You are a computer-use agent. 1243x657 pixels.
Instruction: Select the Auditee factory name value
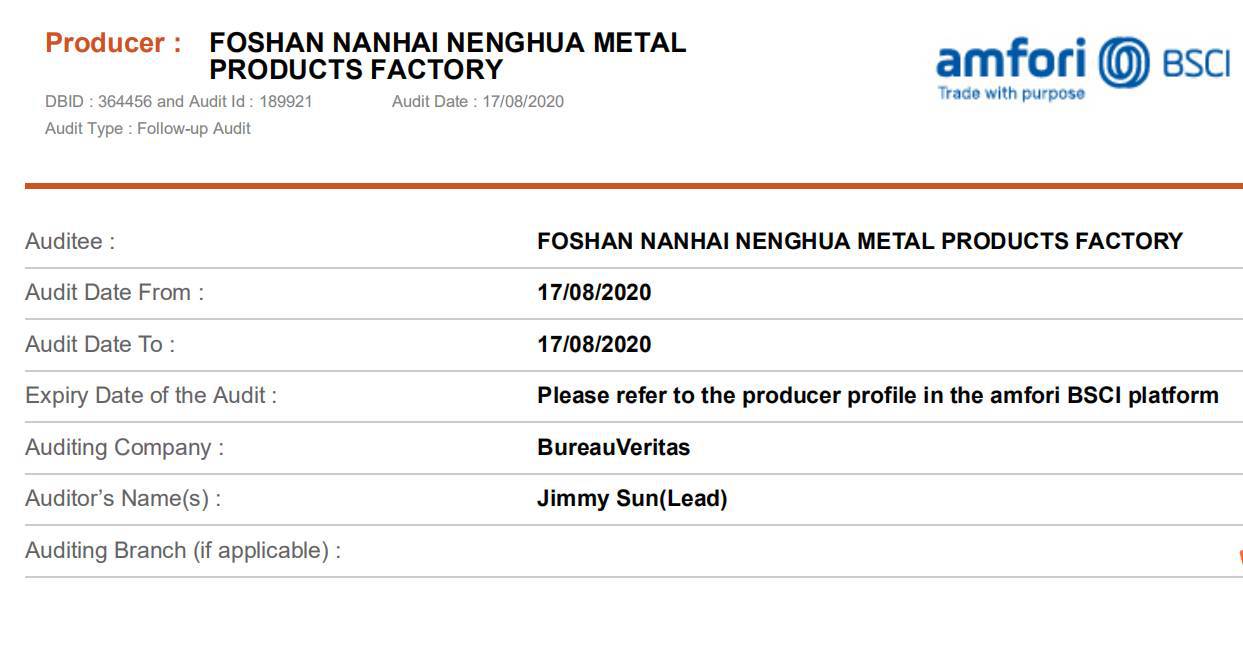[859, 241]
